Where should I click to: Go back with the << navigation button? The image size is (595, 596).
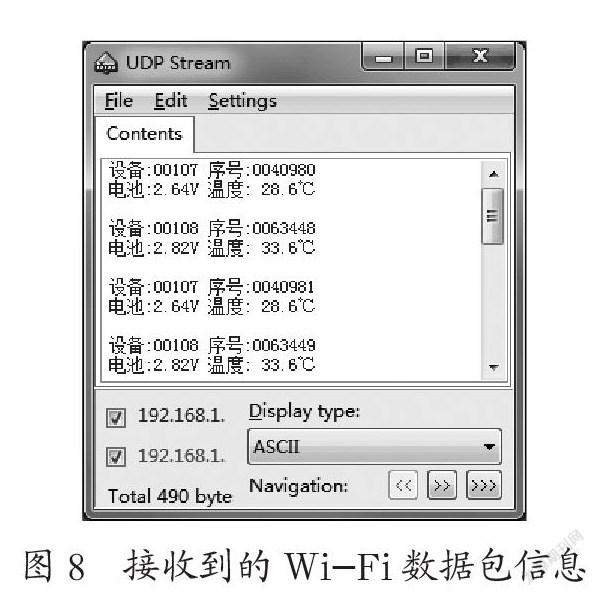pos(403,485)
